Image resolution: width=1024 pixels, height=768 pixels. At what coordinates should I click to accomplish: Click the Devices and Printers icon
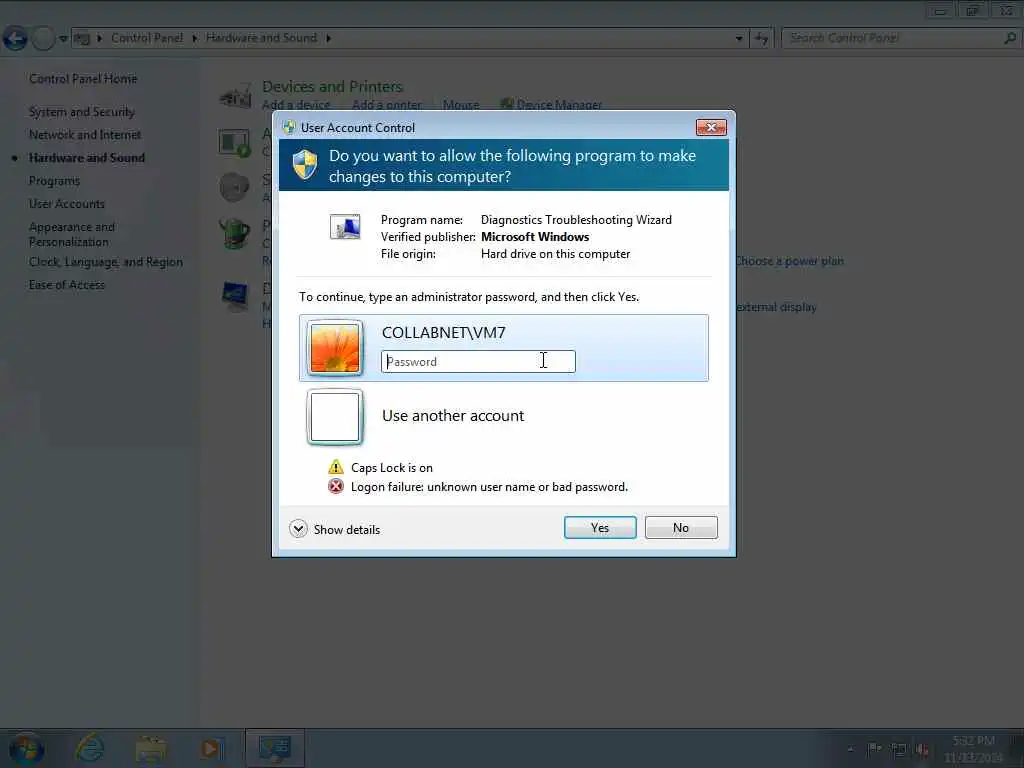tap(236, 95)
